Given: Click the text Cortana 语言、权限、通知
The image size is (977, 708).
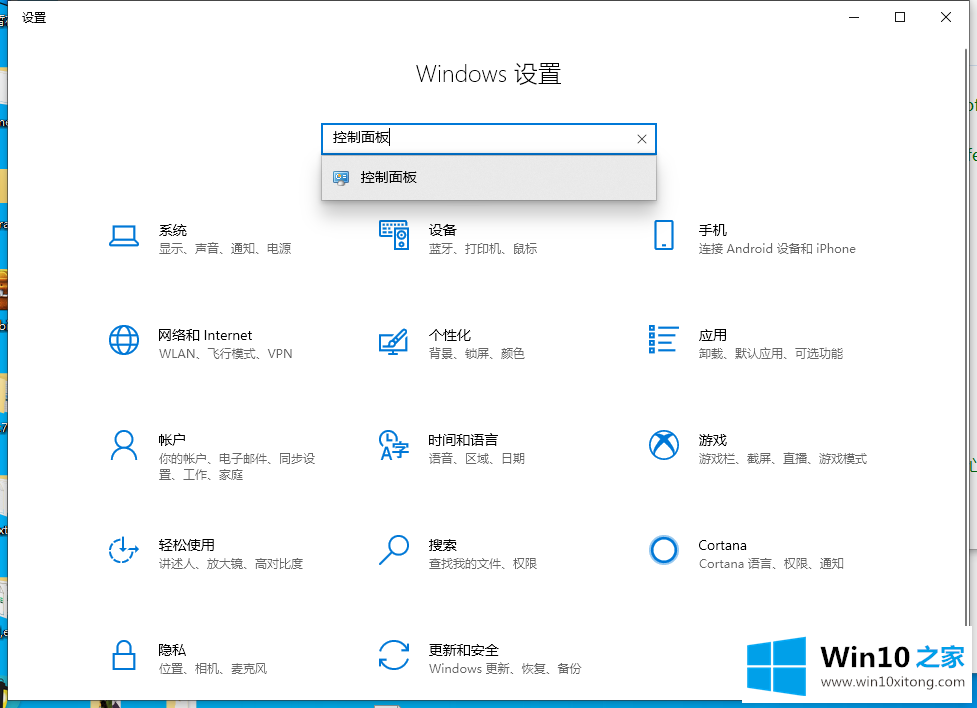Looking at the screenshot, I should coord(771,563).
